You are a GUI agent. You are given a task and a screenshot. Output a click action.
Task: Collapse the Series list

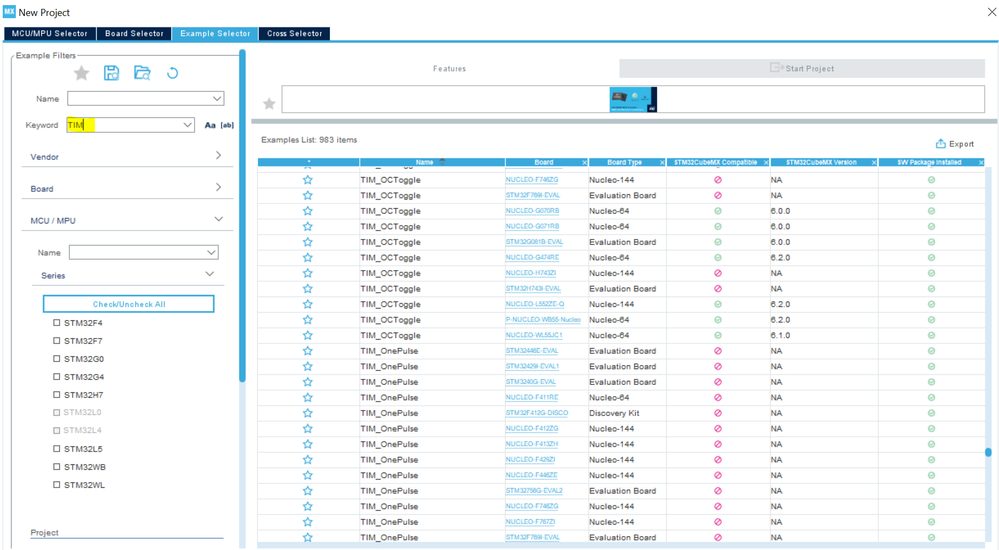[210, 274]
